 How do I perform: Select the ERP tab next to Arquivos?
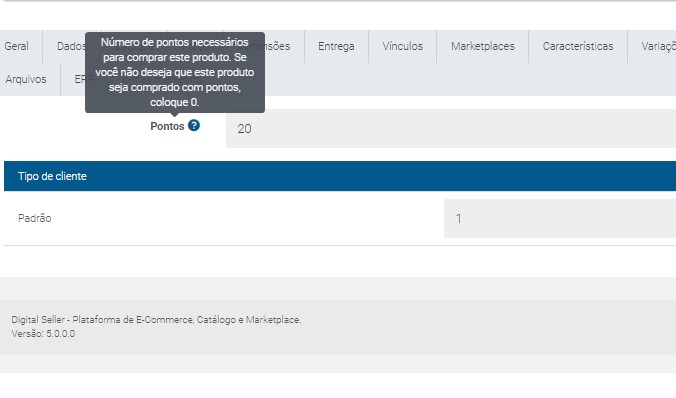click(x=80, y=79)
